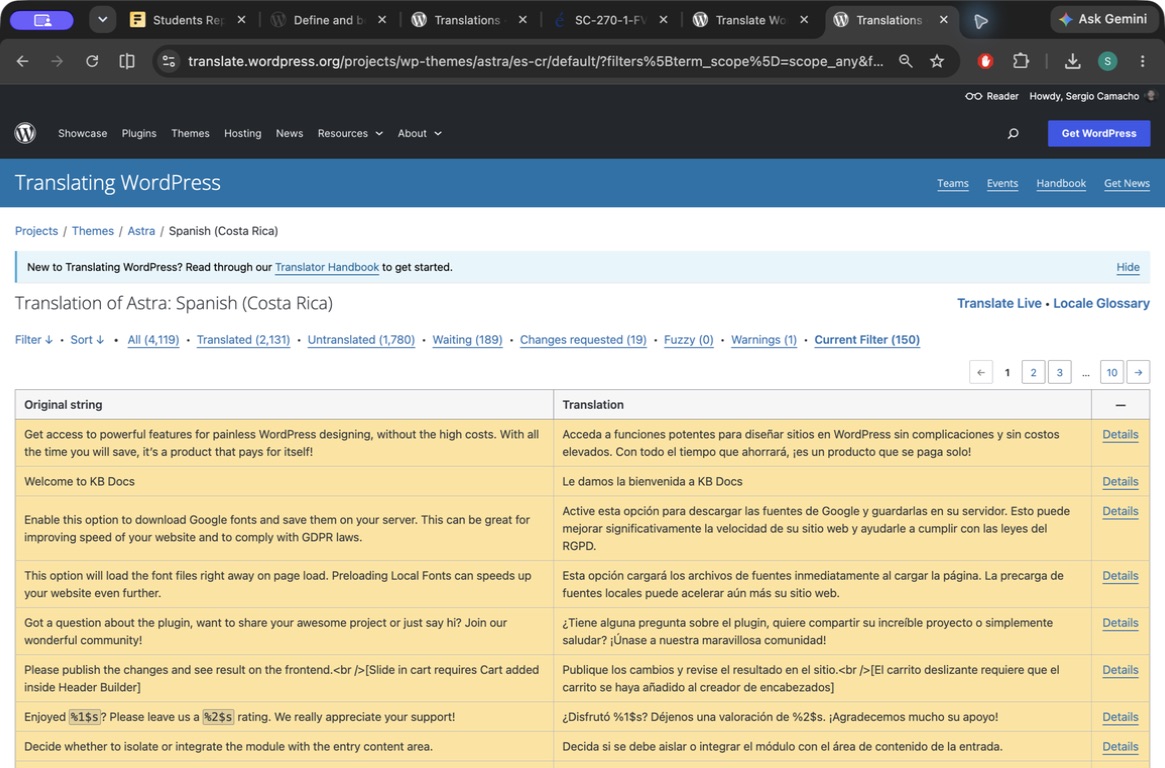This screenshot has width=1165, height=768.
Task: Click the zoom magnifier in address bar
Action: (905, 61)
